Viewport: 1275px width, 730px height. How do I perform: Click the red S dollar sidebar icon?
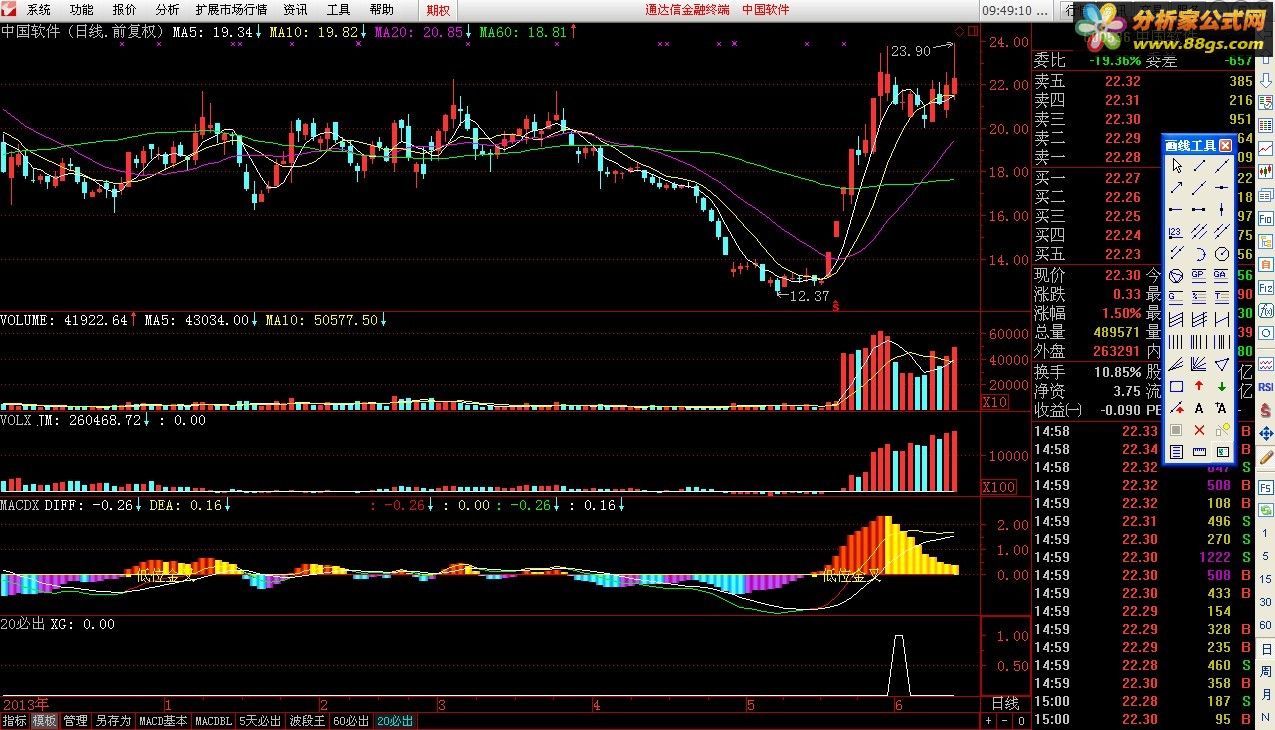(x=1266, y=409)
